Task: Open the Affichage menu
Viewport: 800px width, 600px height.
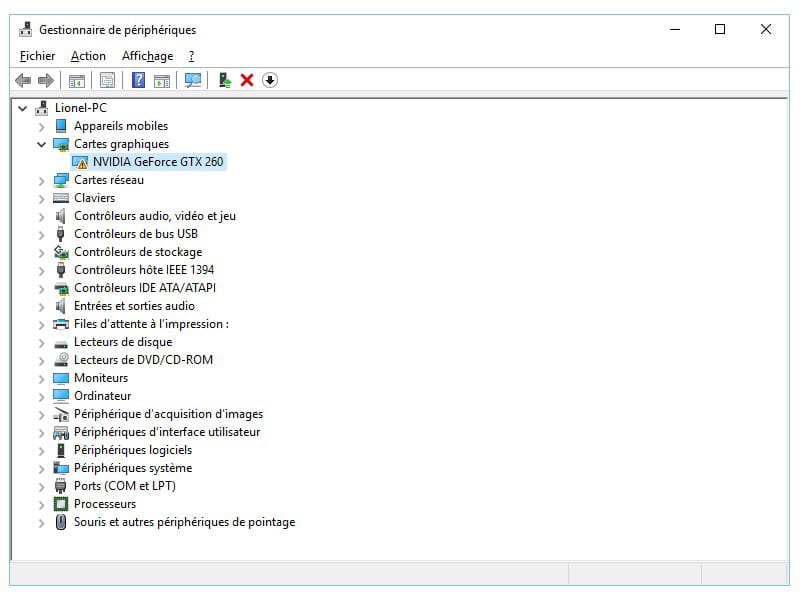Action: (147, 56)
